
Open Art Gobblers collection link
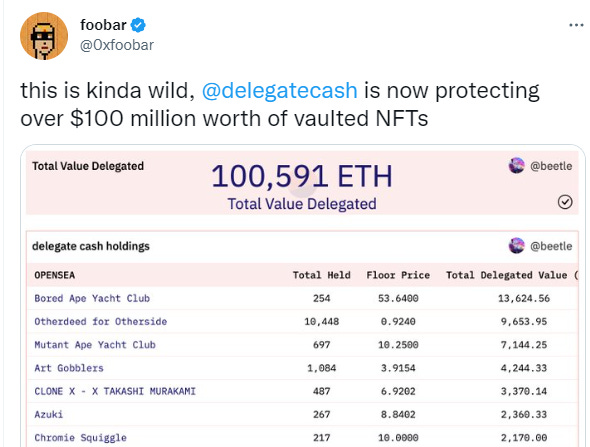(x=69, y=368)
